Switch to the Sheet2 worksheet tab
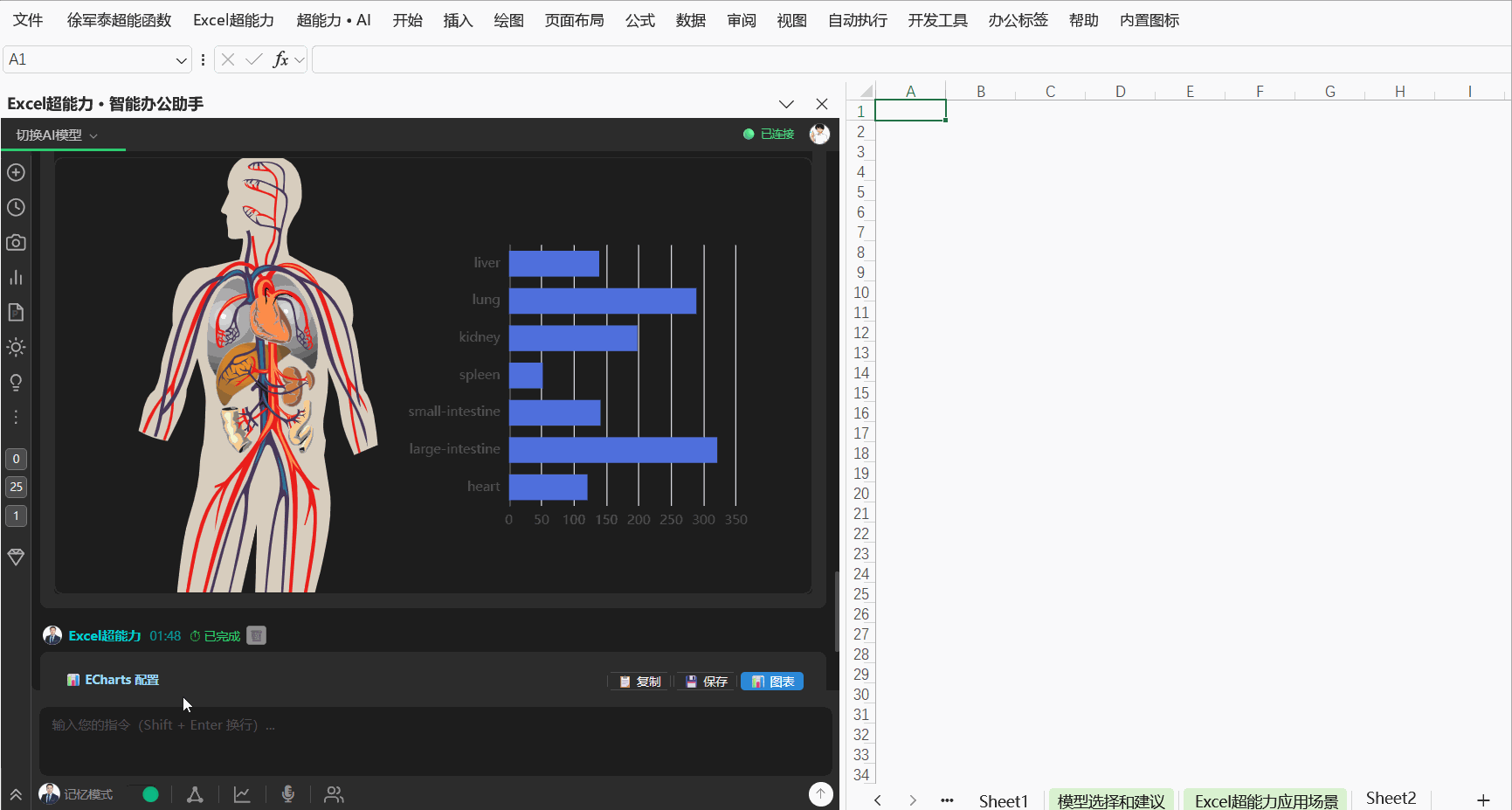The width and height of the screenshot is (1512, 810). (x=1391, y=799)
